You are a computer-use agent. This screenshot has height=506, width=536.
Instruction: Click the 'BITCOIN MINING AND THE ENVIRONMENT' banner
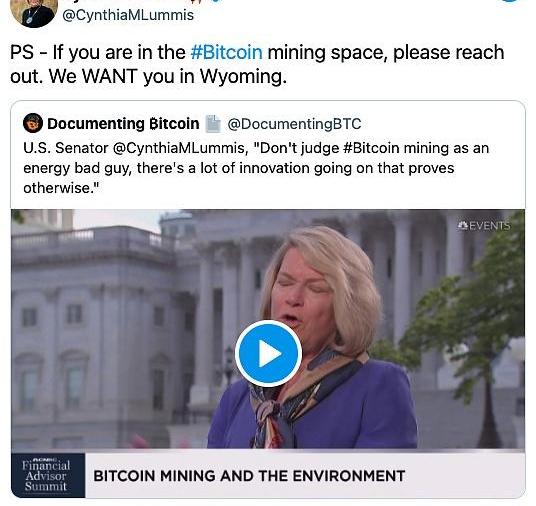point(249,476)
